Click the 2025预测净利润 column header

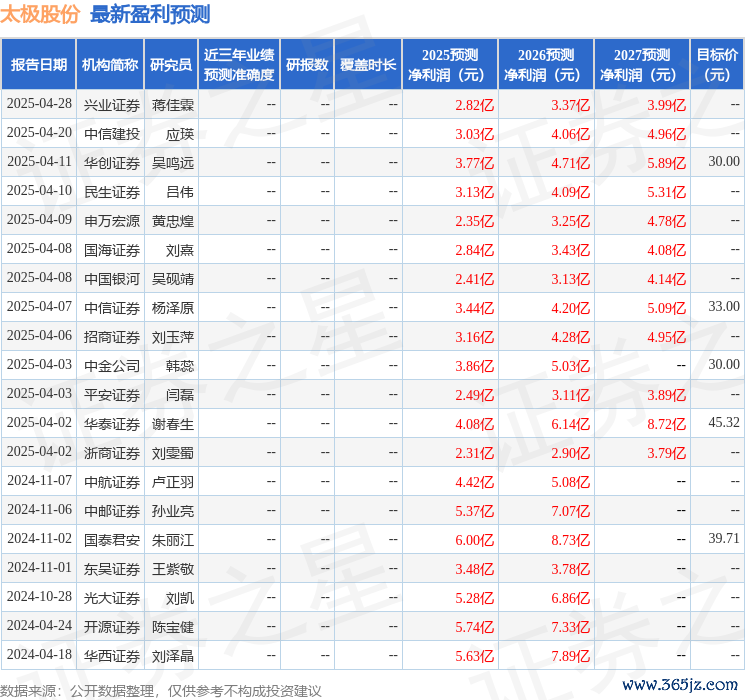(450, 64)
